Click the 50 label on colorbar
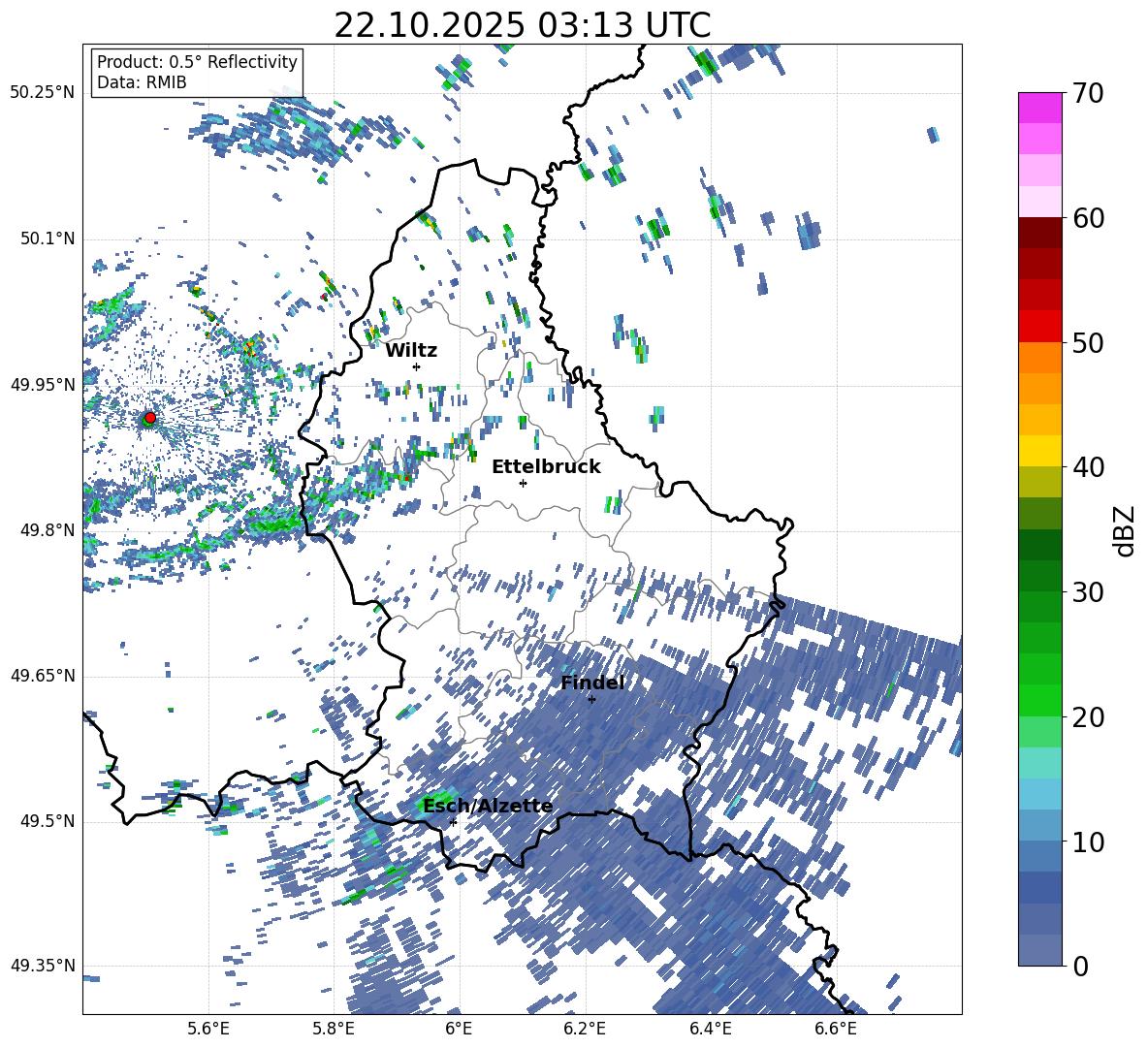Viewport: 1148px width, 1048px height. (x=1087, y=342)
